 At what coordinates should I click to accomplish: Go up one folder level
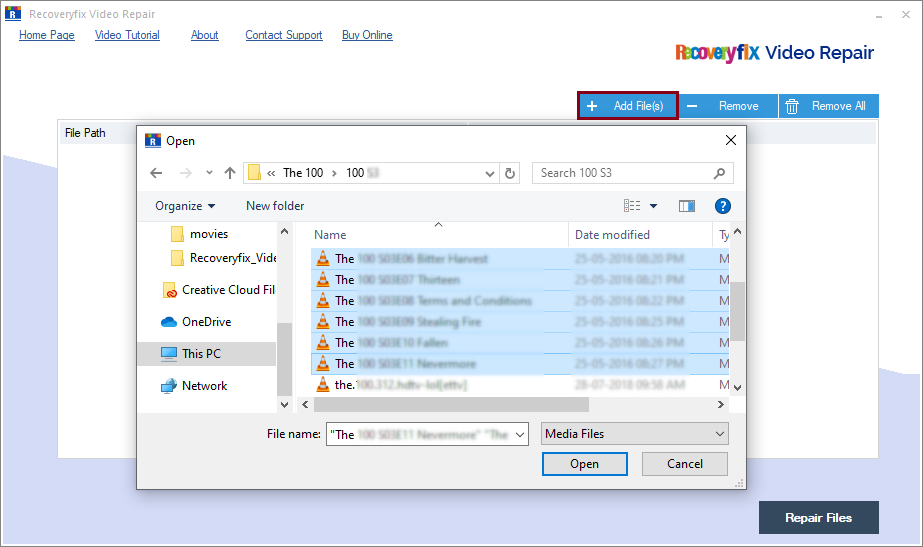click(230, 173)
